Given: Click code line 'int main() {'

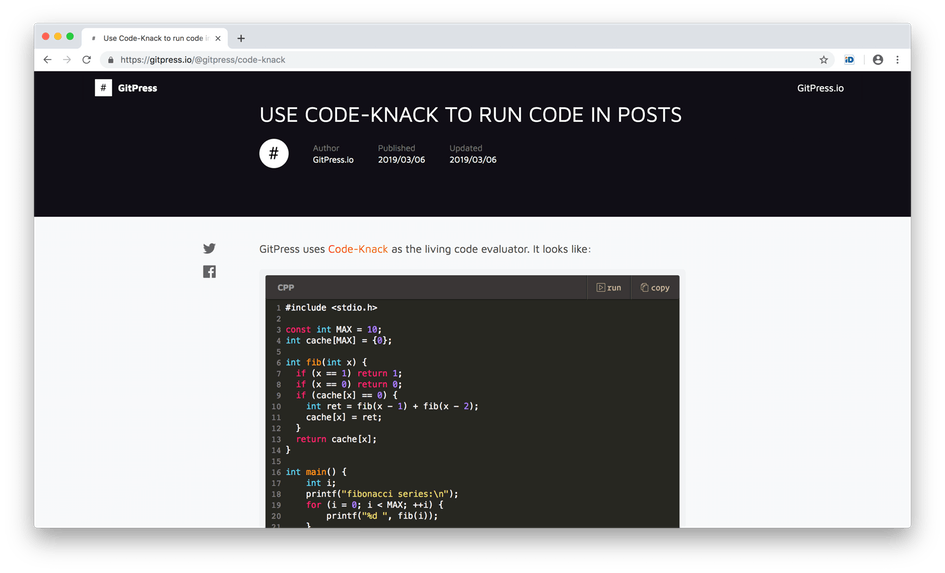Looking at the screenshot, I should (316, 472).
